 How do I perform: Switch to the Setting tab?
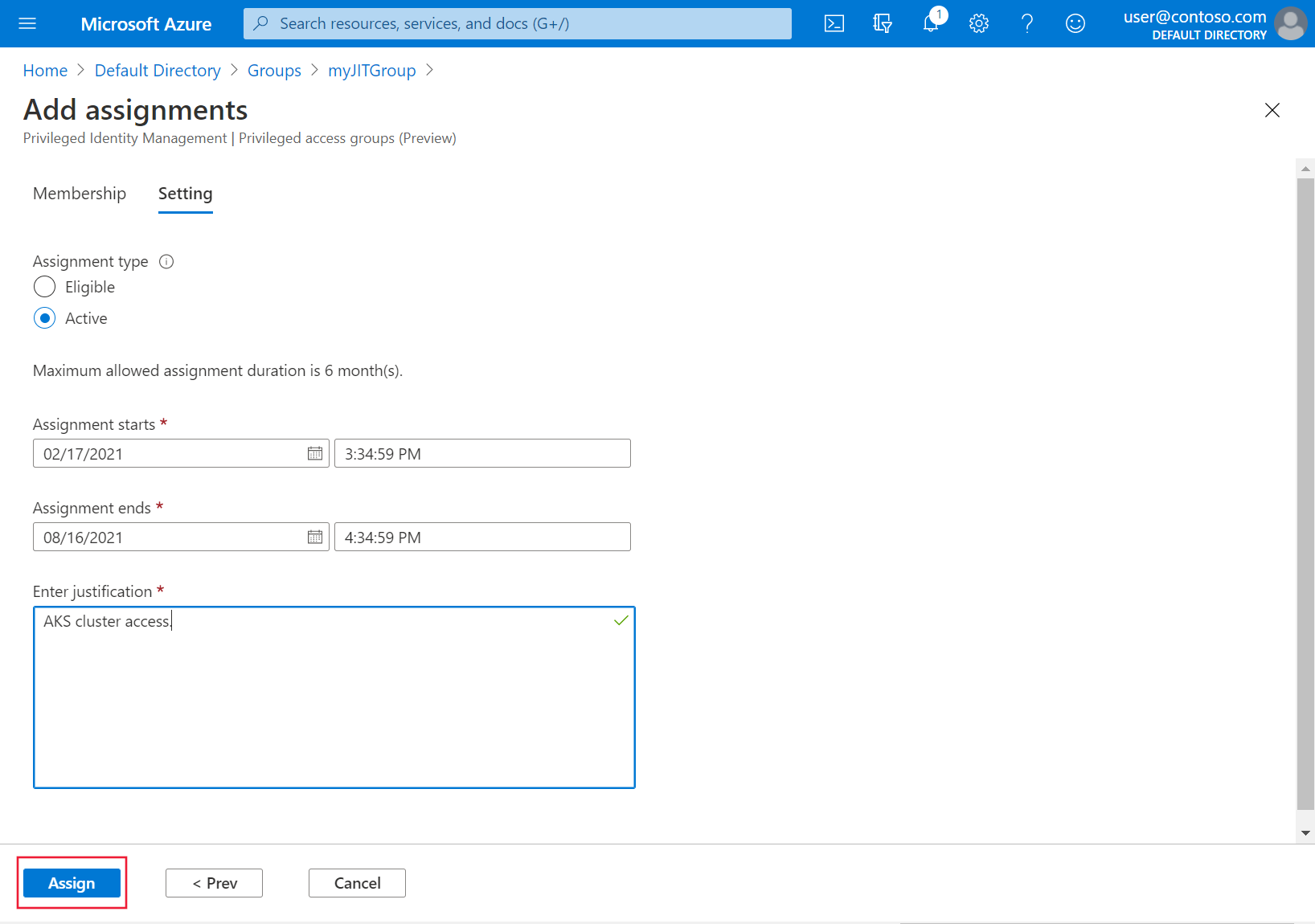tap(185, 193)
